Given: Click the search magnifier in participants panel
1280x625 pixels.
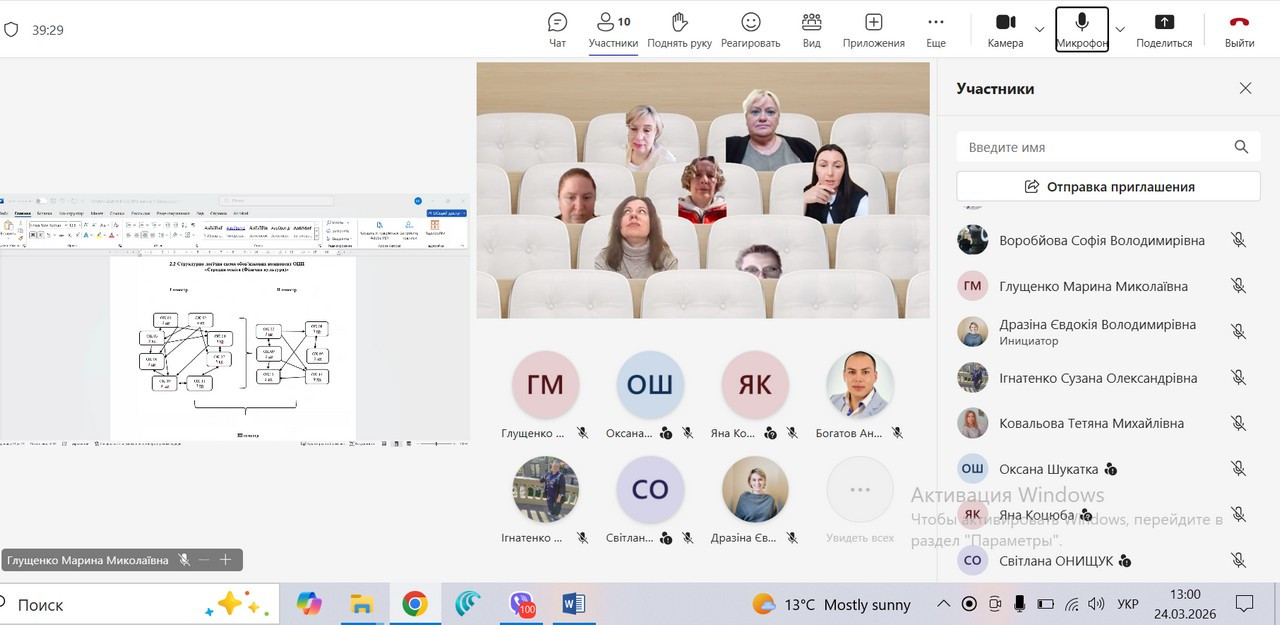Looking at the screenshot, I should 1241,147.
